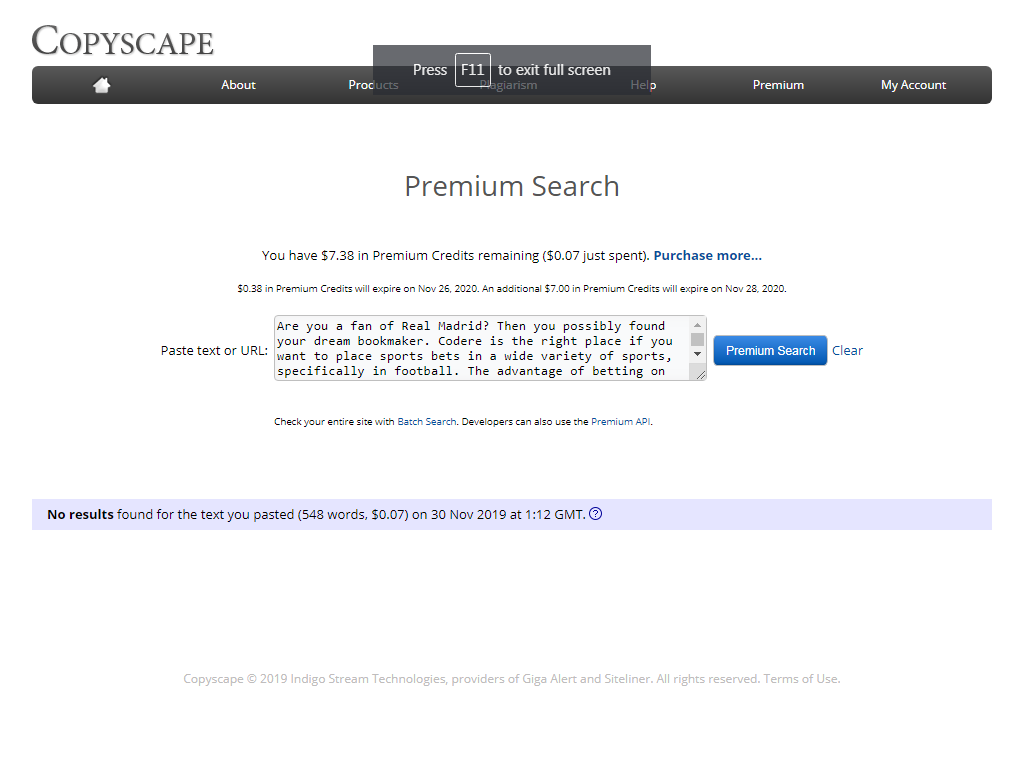Open My Account menu
Screen dimensions: 1024x768
click(913, 85)
